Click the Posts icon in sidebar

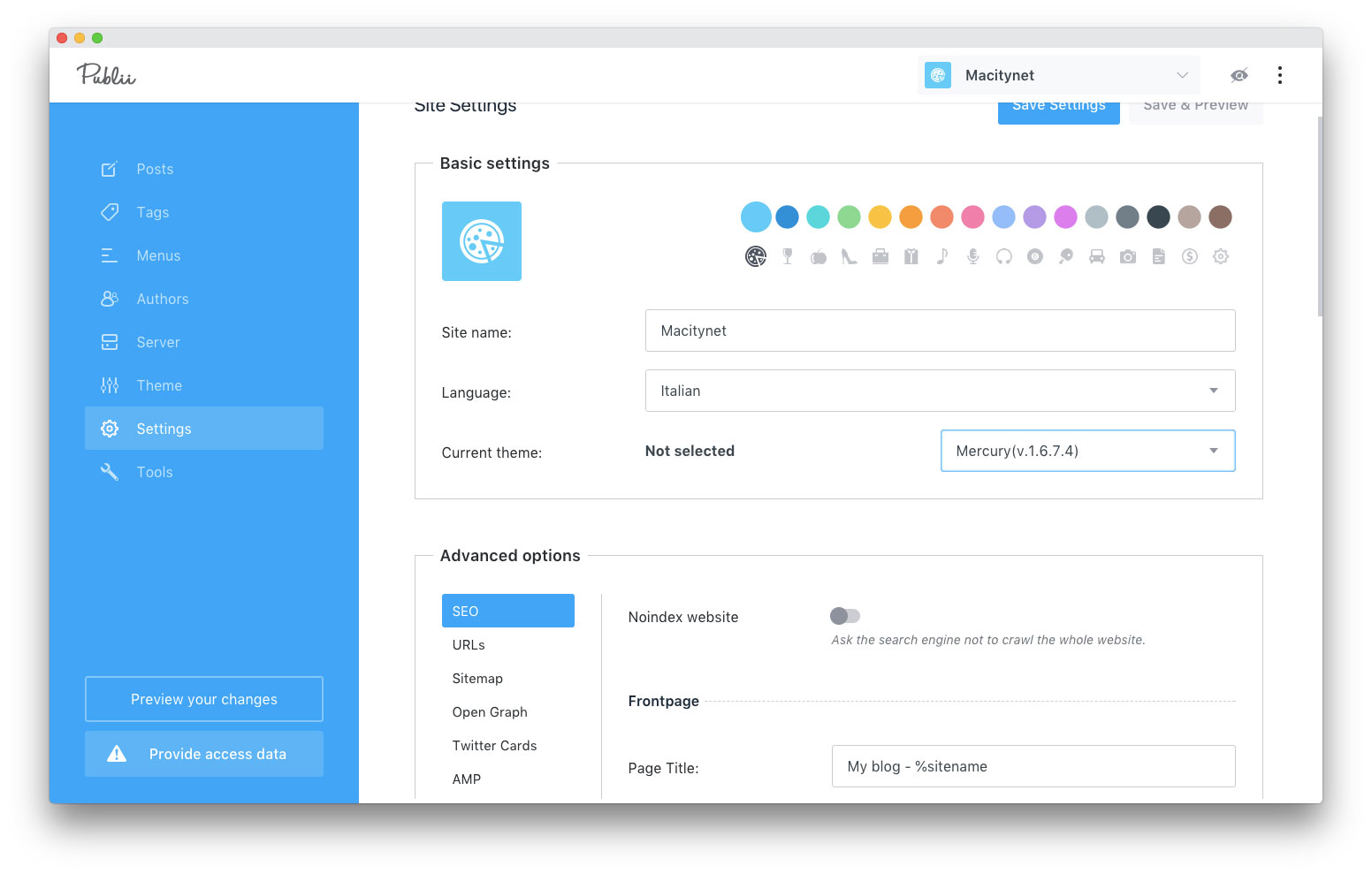click(110, 169)
